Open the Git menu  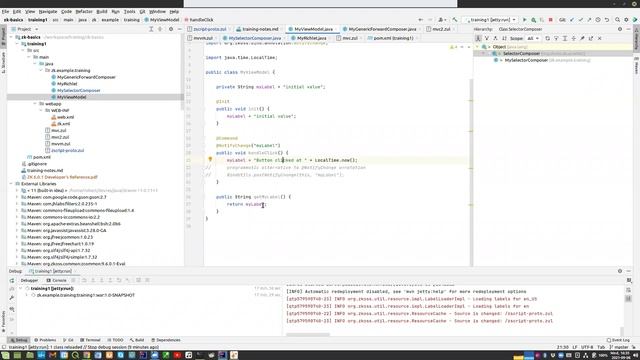point(142,11)
